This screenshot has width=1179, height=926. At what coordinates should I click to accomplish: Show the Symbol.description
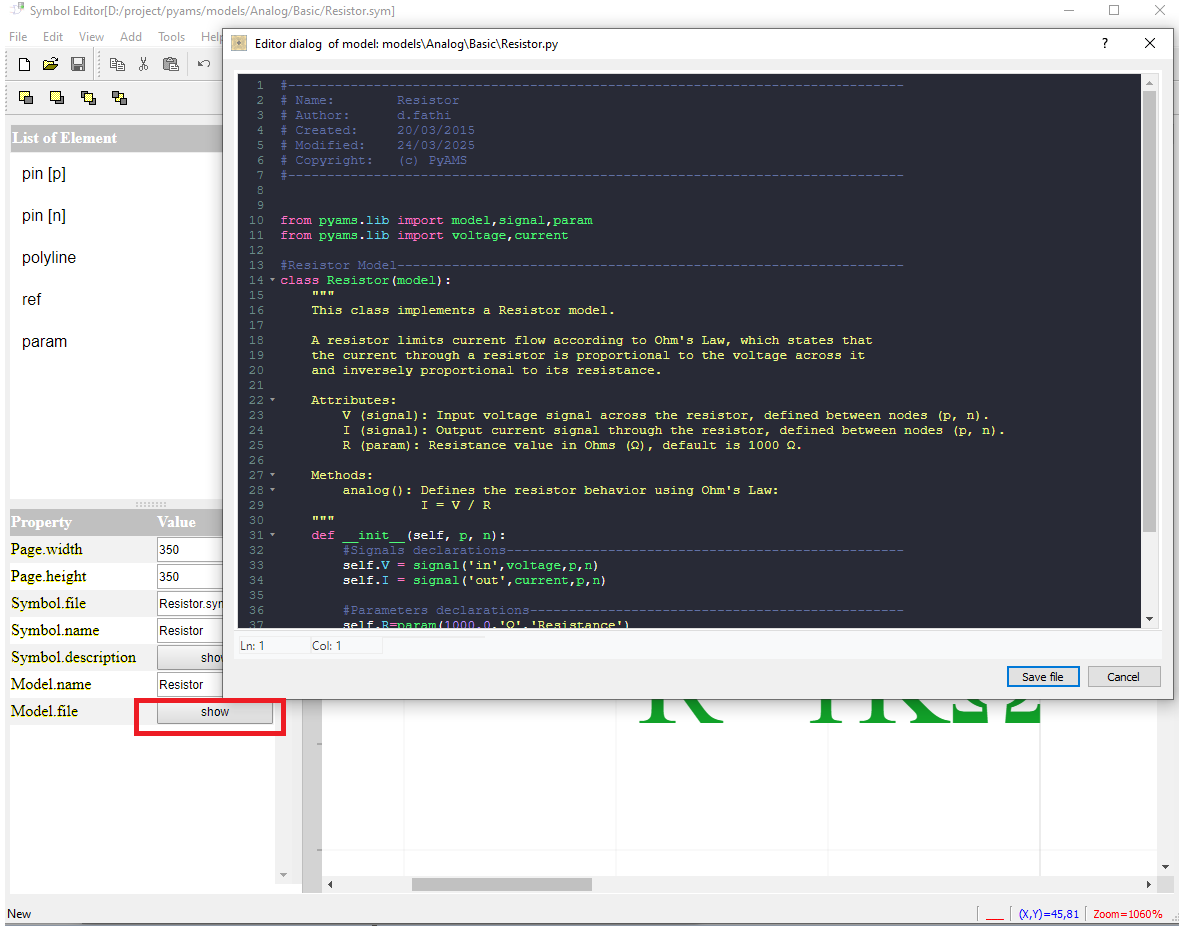click(189, 658)
